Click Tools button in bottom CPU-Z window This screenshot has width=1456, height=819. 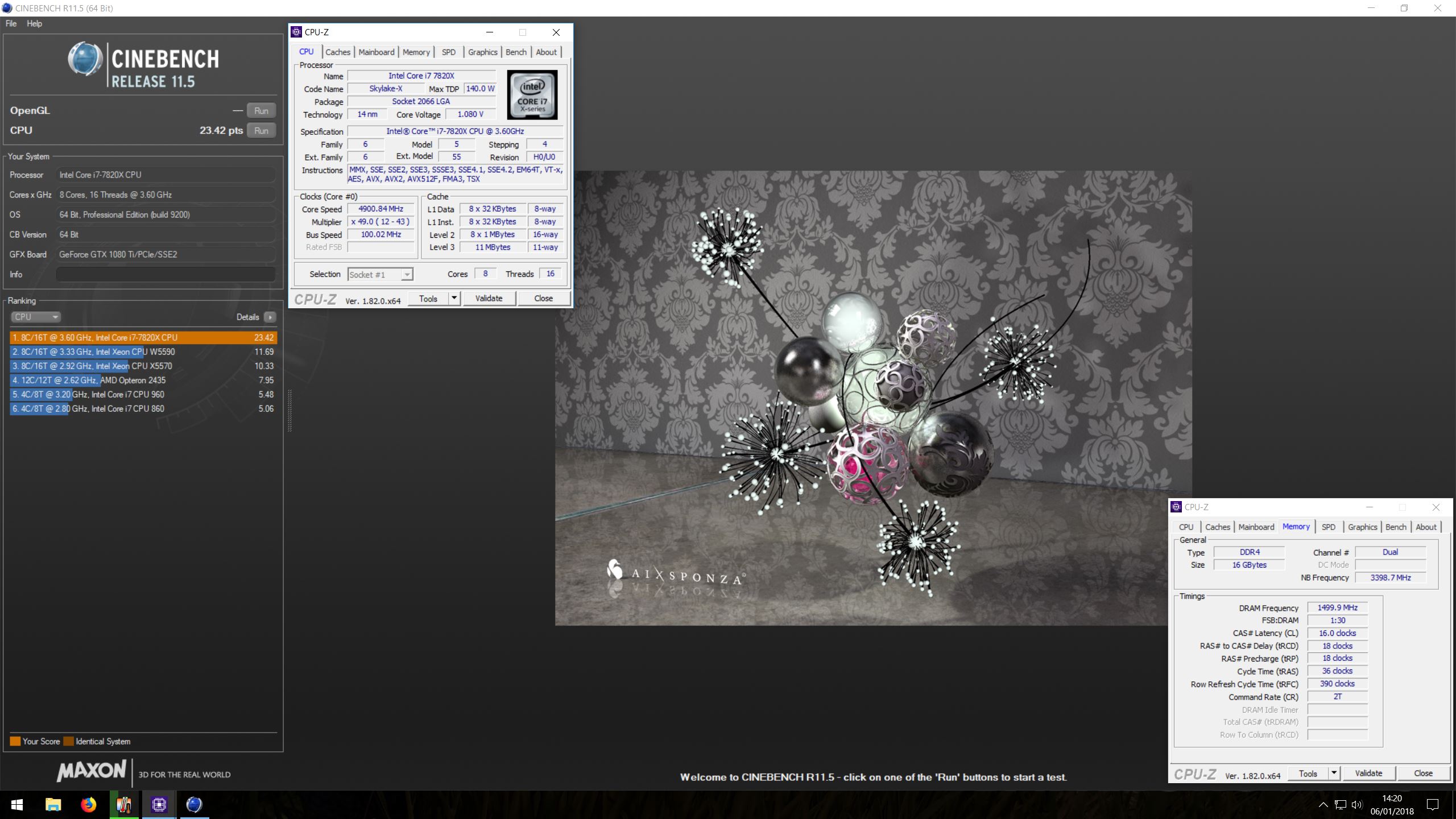(1308, 773)
